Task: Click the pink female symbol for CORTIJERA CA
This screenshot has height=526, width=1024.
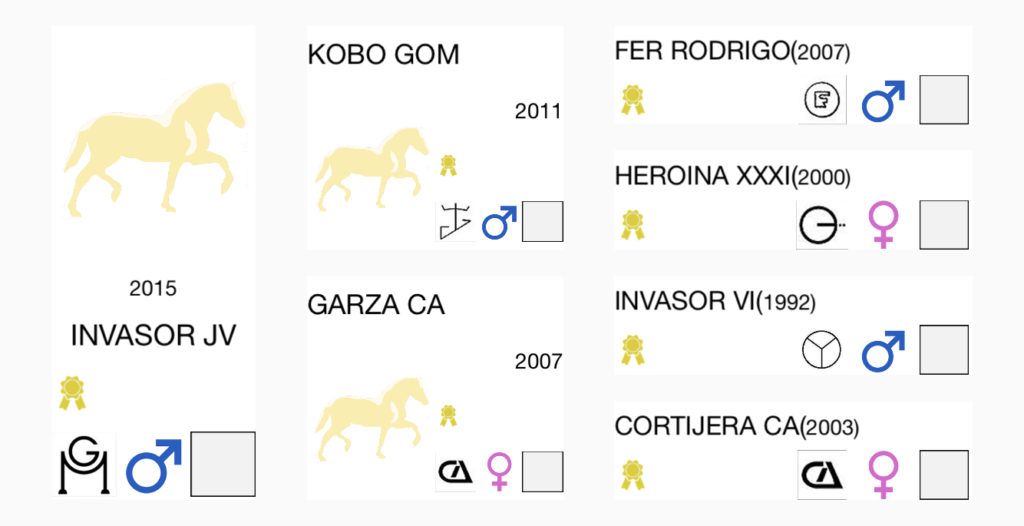Action: (883, 476)
